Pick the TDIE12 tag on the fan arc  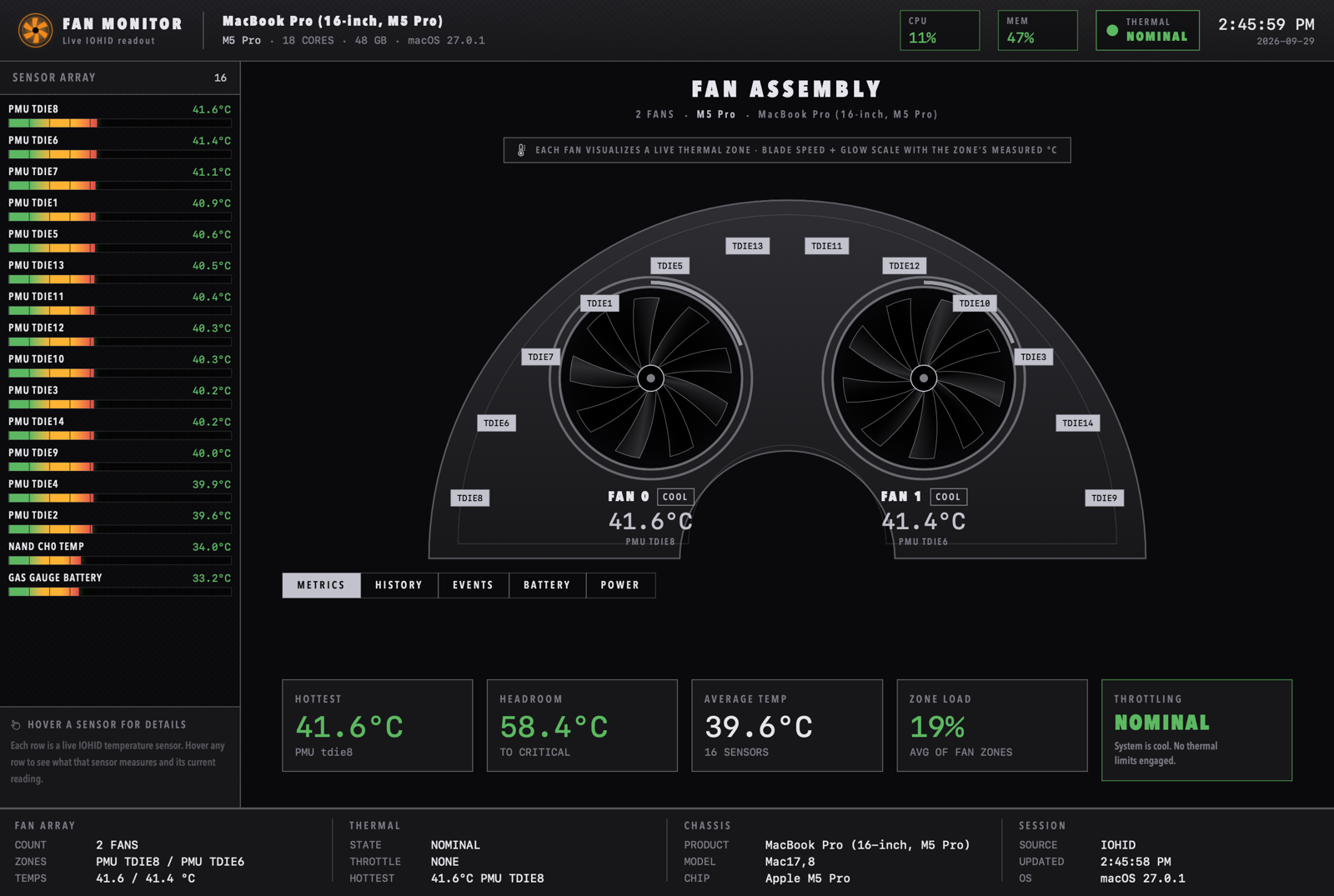(x=904, y=266)
